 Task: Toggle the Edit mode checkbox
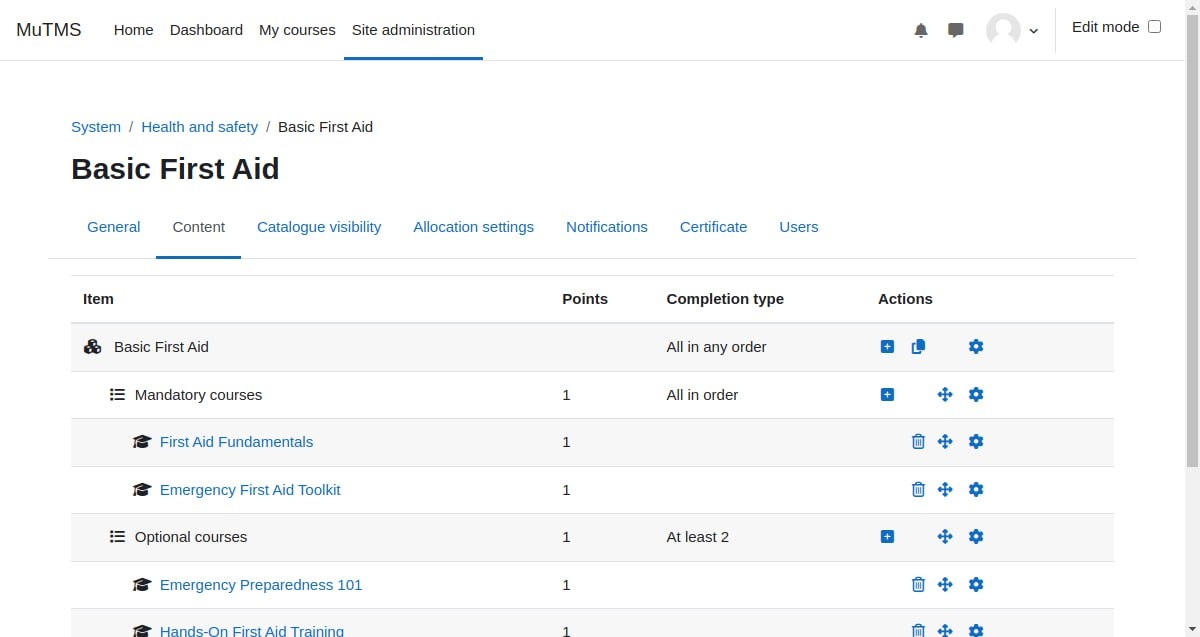point(1154,27)
